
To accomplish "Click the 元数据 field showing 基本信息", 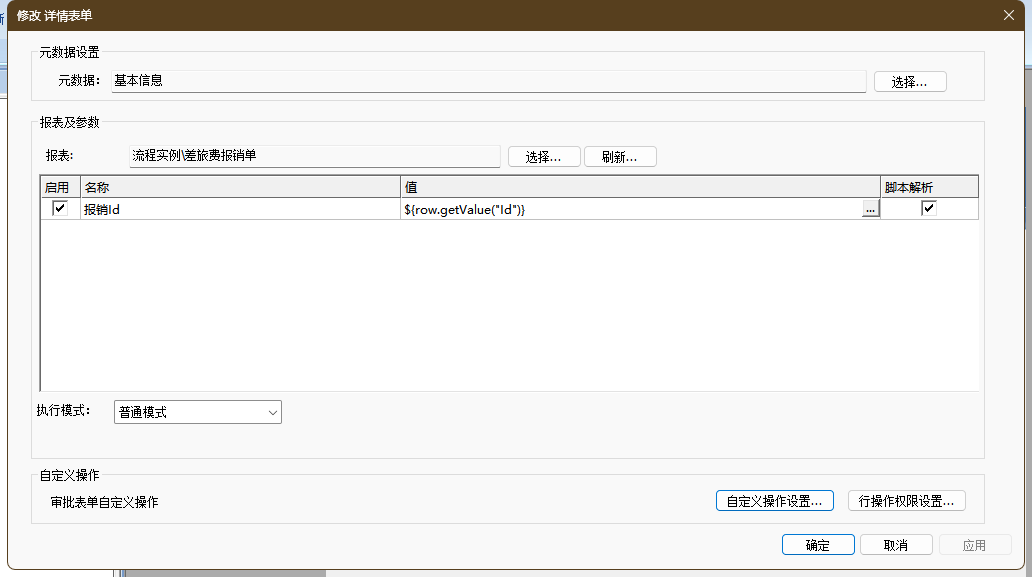I will coord(487,81).
